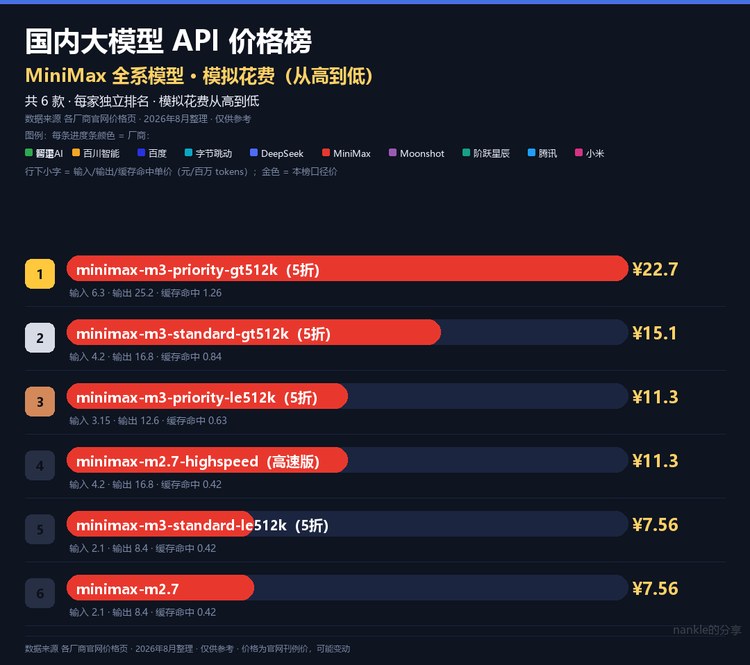Screen dimensions: 750x665
Task: Click the minimax-m2.7-highspeed red bar
Action: (x=207, y=460)
